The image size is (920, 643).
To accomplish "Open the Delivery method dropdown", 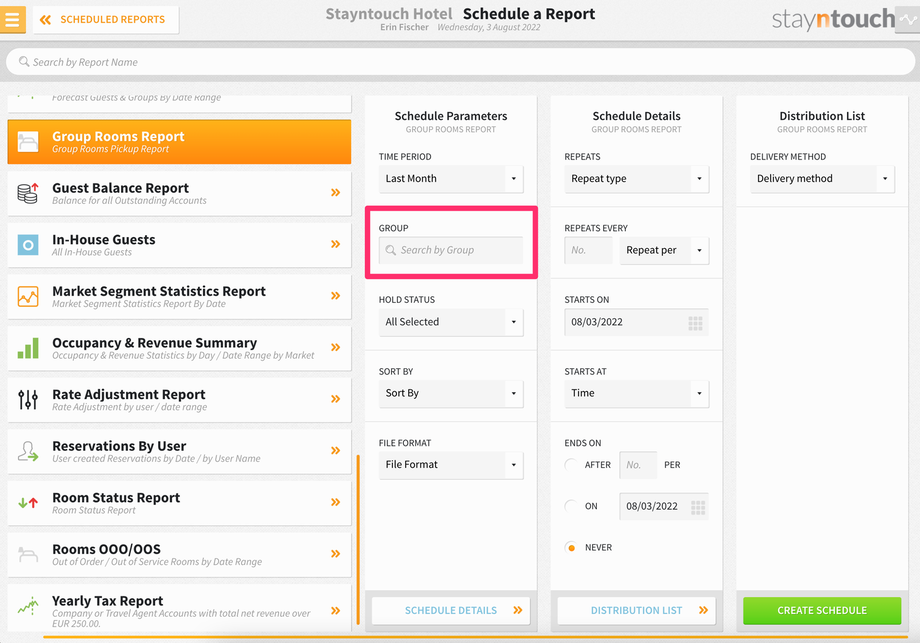I will (822, 178).
